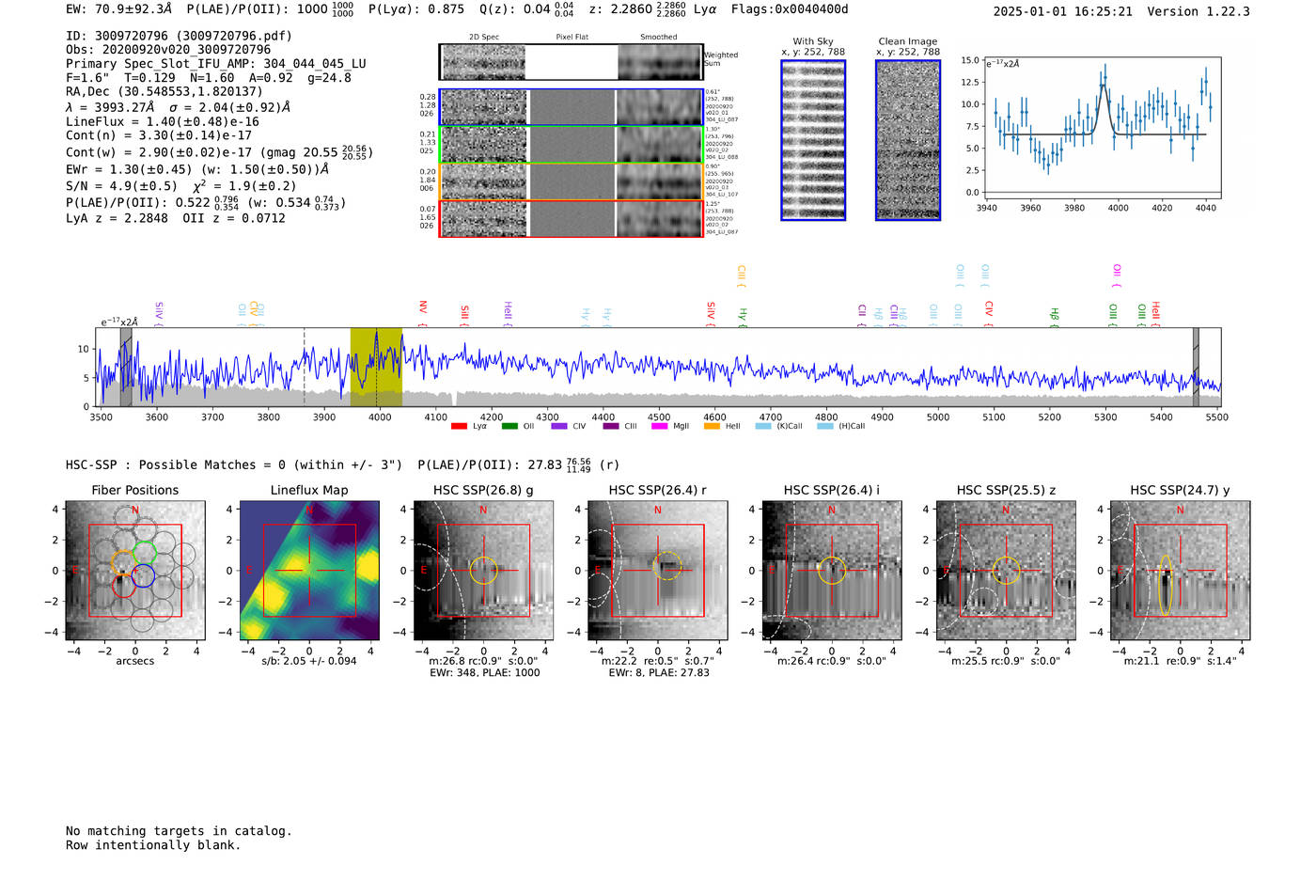The image size is (1316, 896).
Task: Click the blue fiber circle in Fiber Positions
Action: (x=143, y=576)
